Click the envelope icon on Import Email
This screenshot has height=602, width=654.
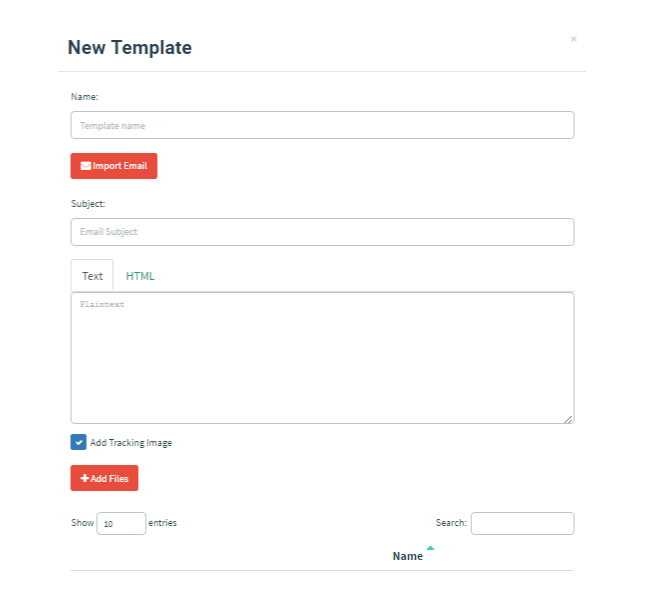coord(86,166)
